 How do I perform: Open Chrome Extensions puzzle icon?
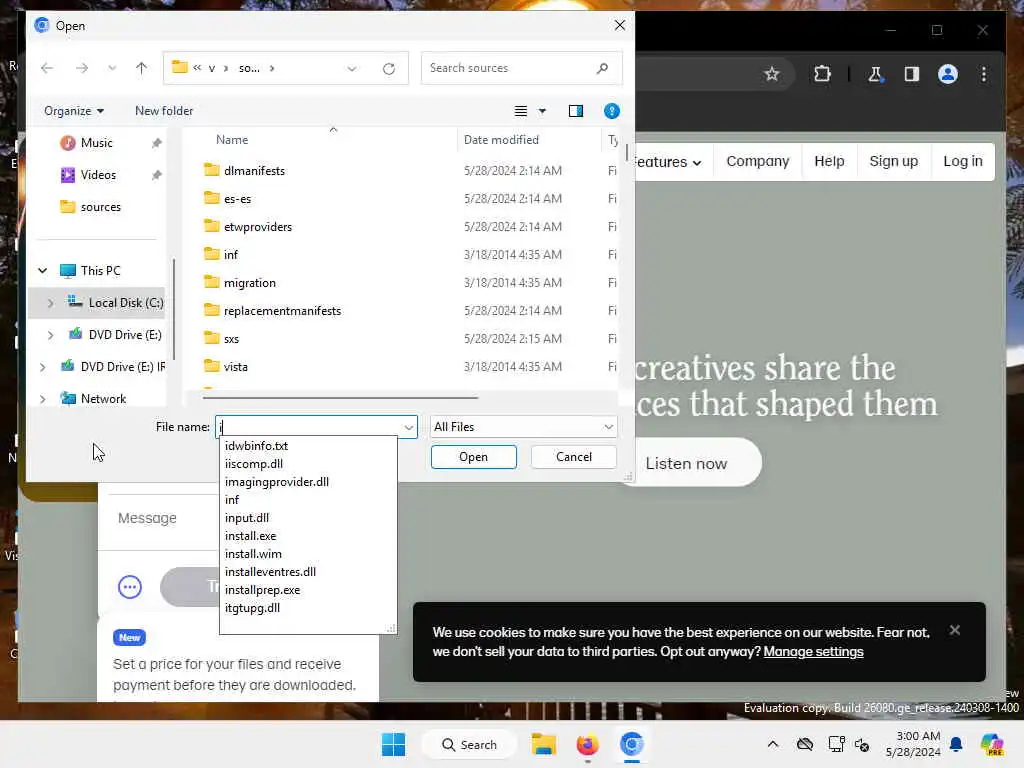822,74
